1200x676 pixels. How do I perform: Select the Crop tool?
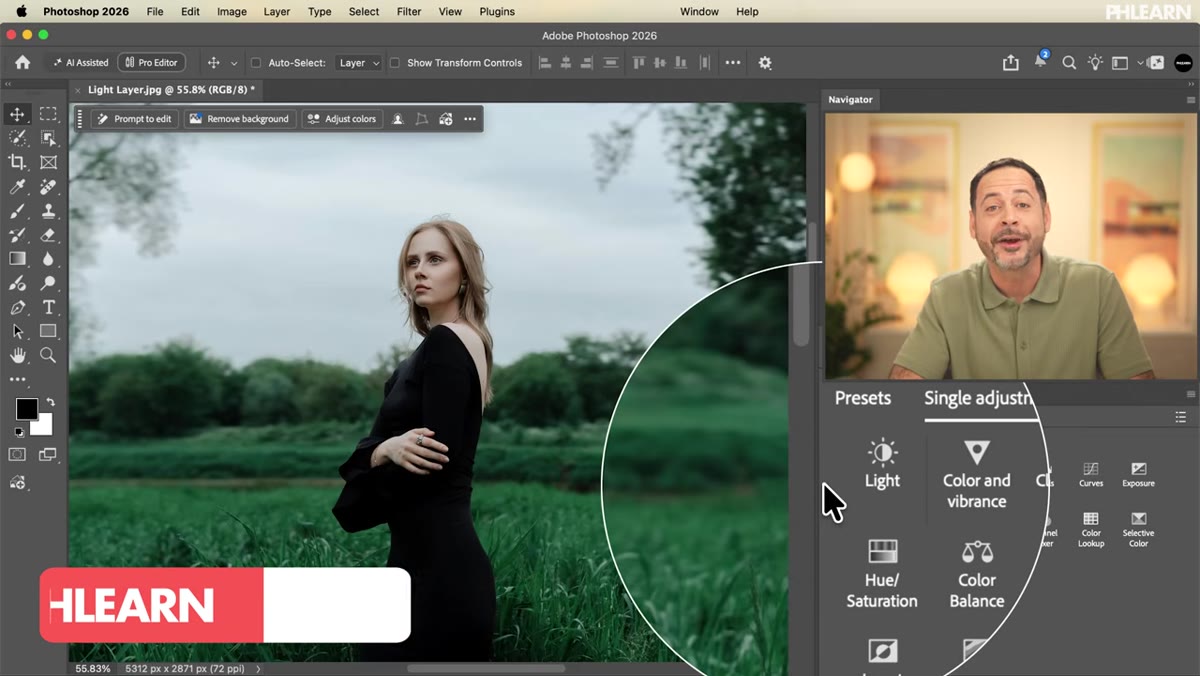coord(17,162)
